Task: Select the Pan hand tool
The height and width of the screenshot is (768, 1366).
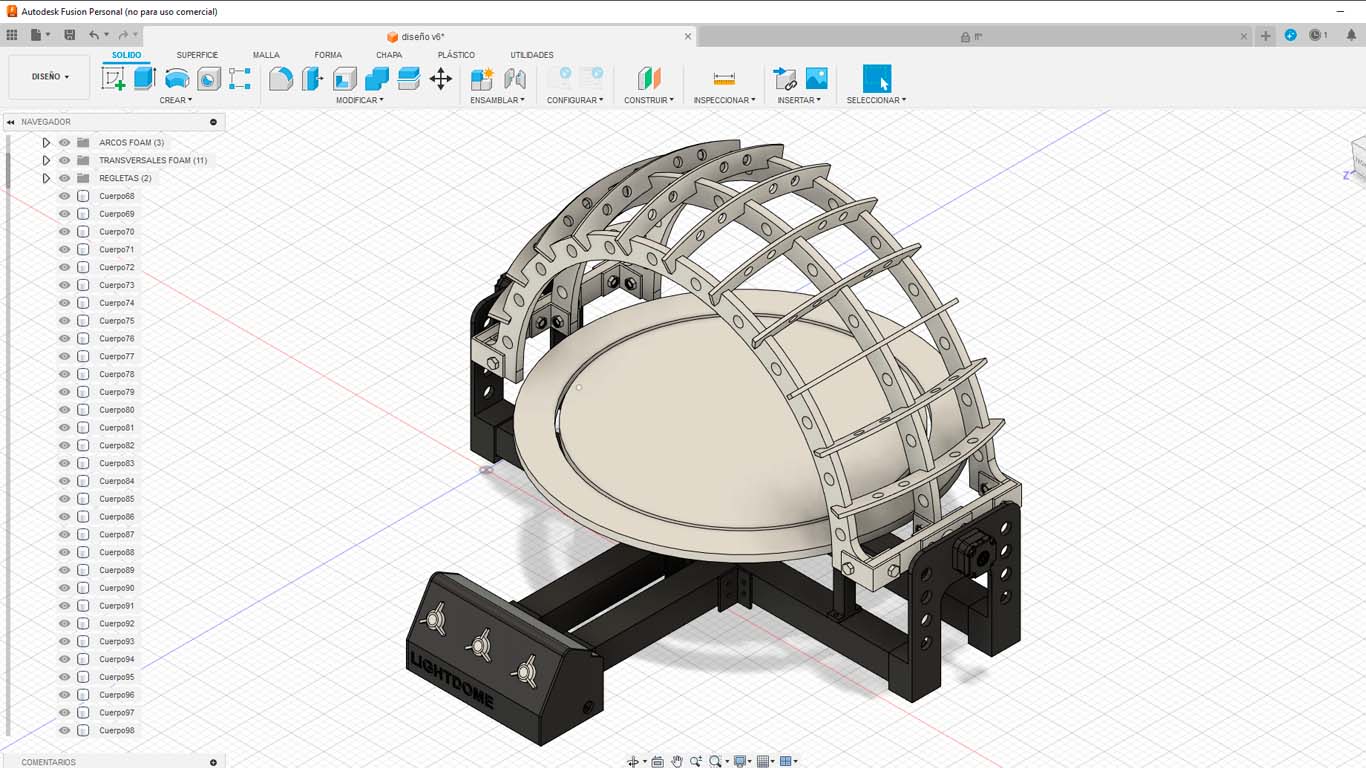Action: pos(677,762)
